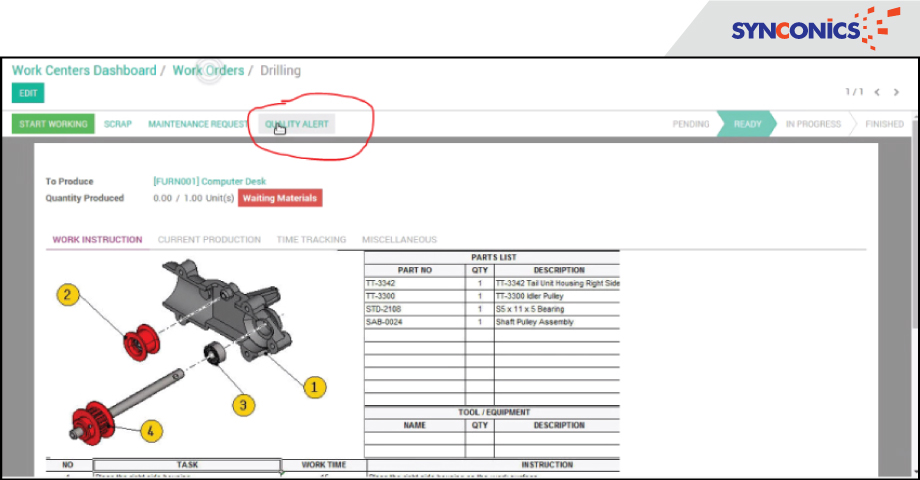
Task: Click Start Working button
Action: [53, 124]
